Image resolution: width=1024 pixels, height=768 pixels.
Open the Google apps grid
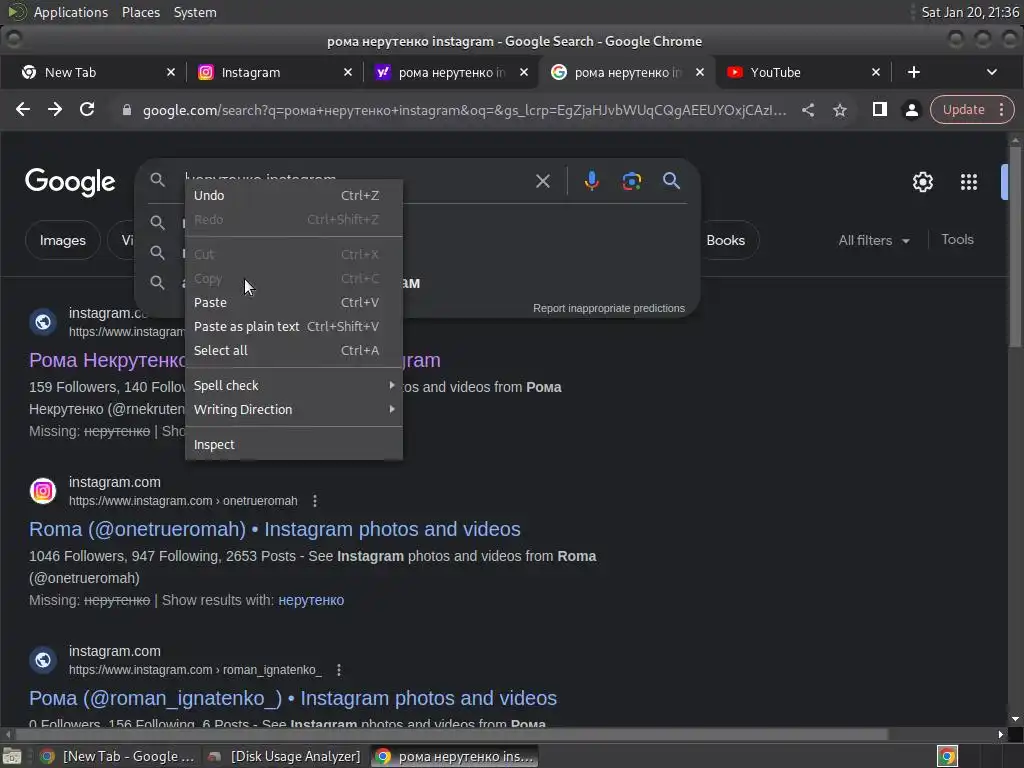tap(968, 182)
